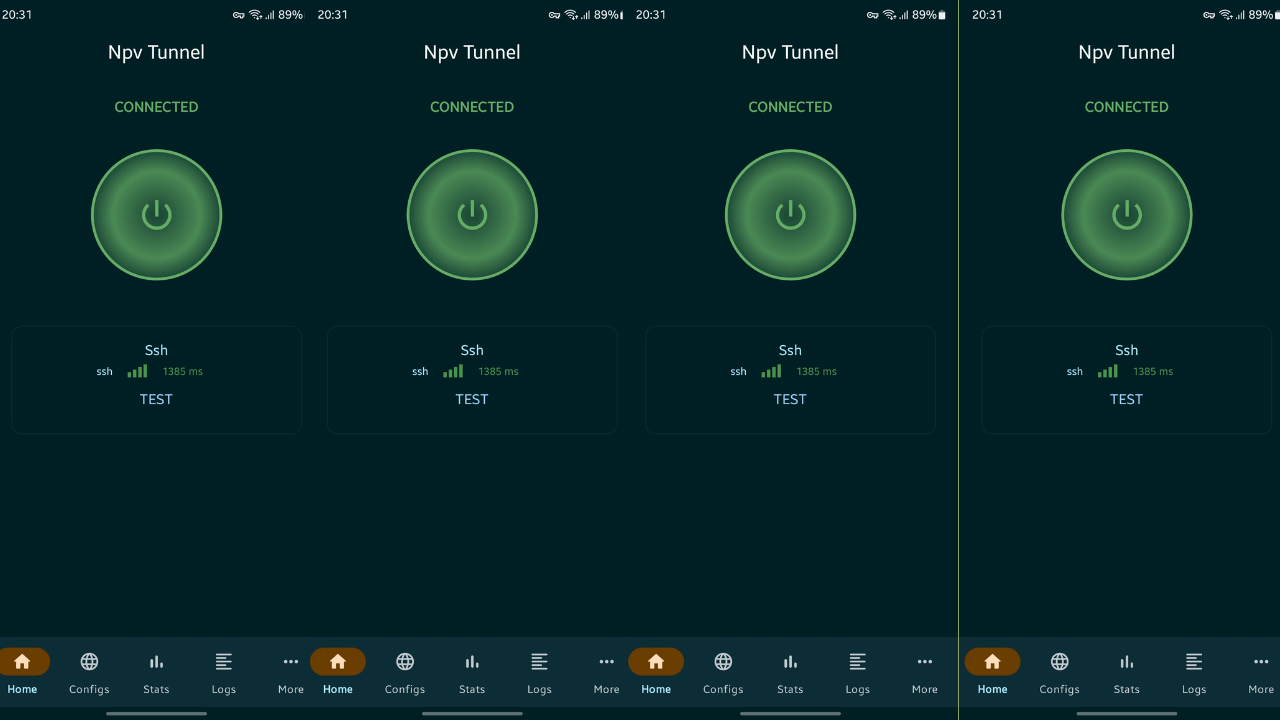The width and height of the screenshot is (1280, 720).
Task: Tap TEST in the second screen's Ssh card
Action: click(x=472, y=399)
